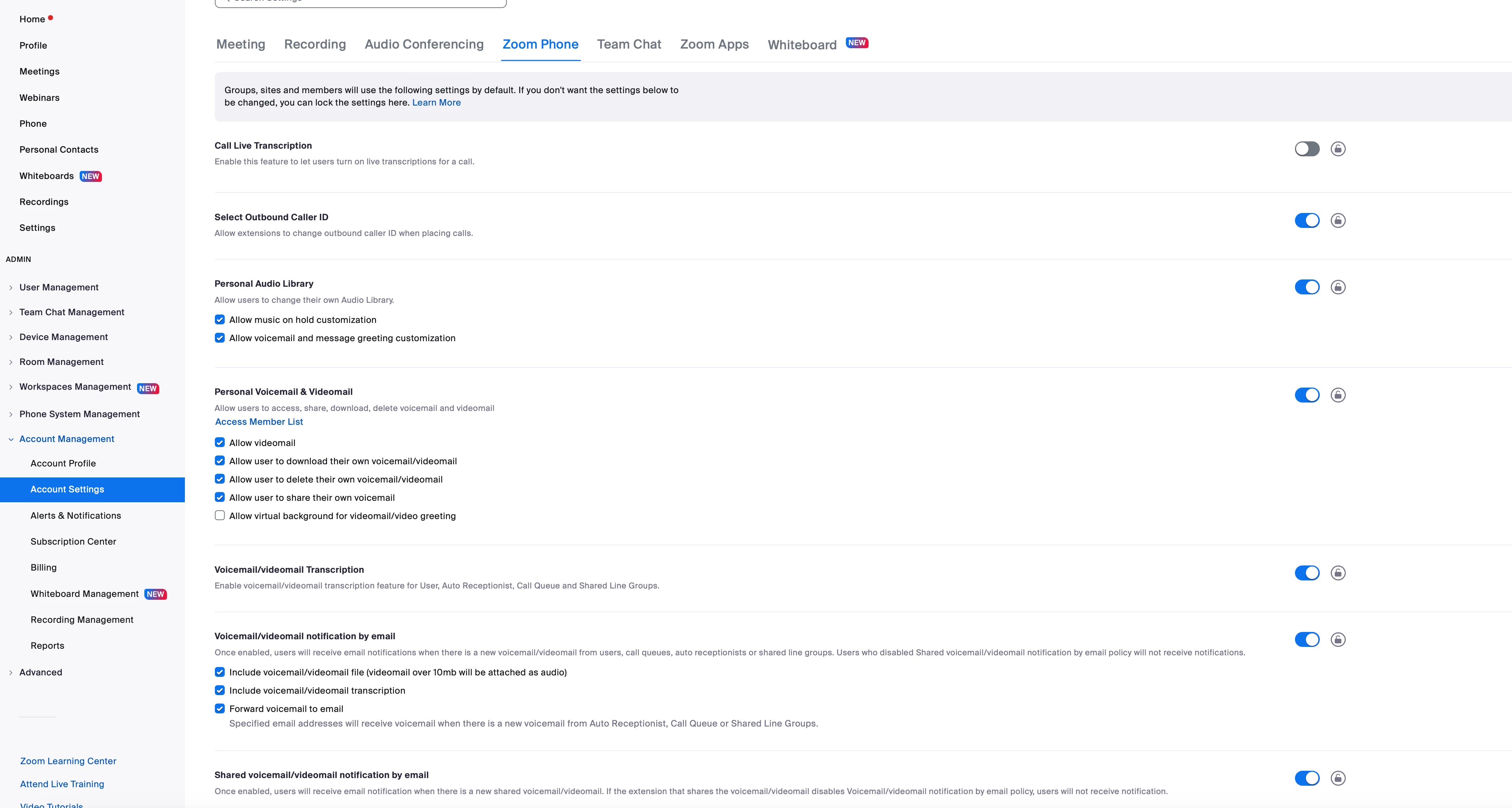Enable the Call Live Transcription toggle
1512x808 pixels.
[1307, 149]
